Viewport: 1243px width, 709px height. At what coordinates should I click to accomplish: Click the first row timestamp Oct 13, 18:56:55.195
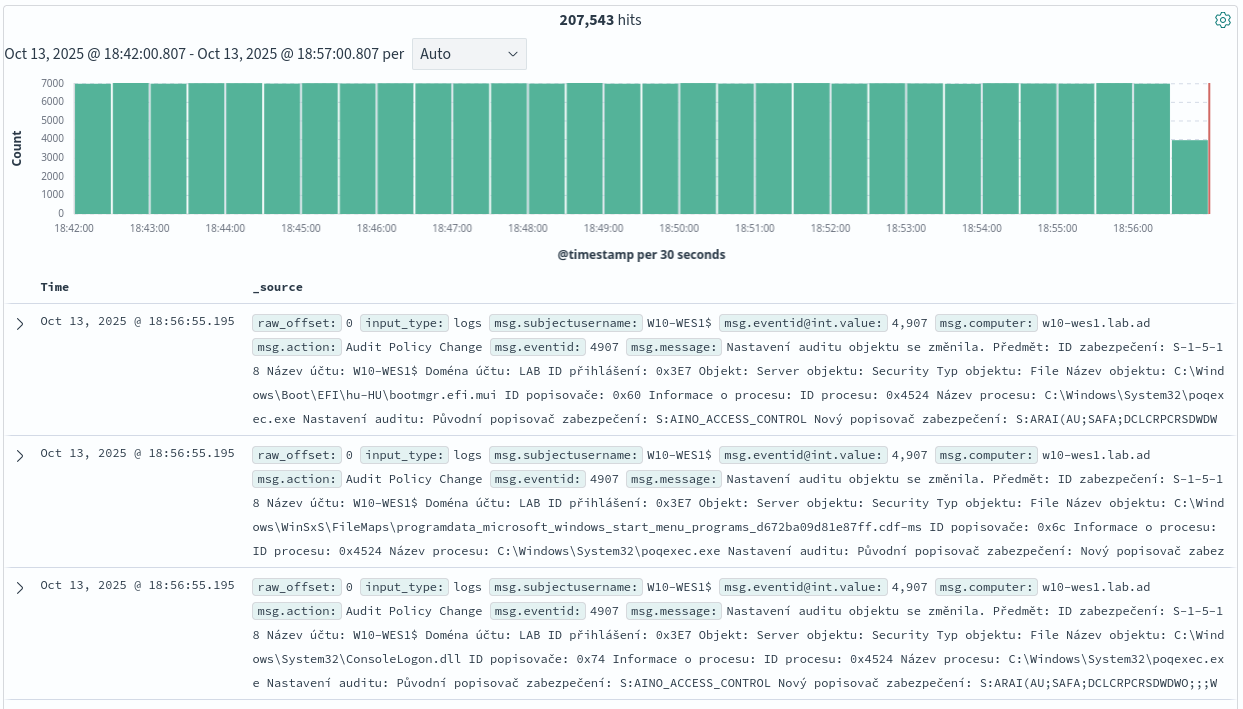[x=137, y=322]
